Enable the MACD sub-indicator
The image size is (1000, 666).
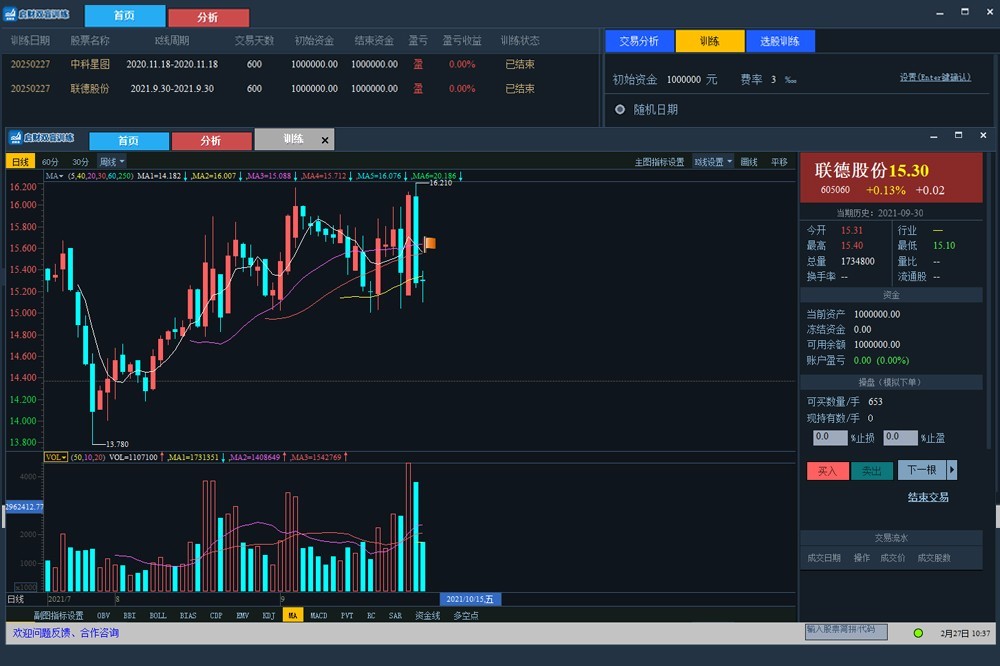318,616
